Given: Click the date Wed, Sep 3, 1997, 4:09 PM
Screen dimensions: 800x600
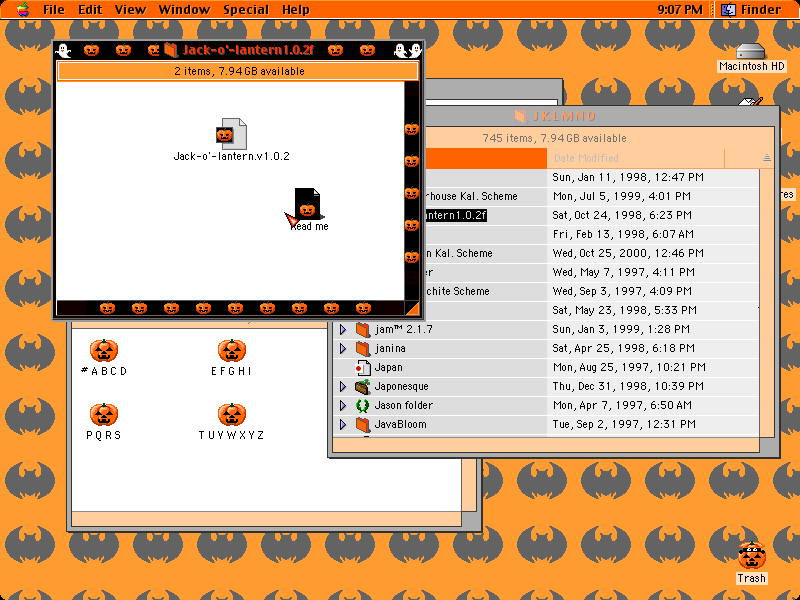Looking at the screenshot, I should point(622,291).
